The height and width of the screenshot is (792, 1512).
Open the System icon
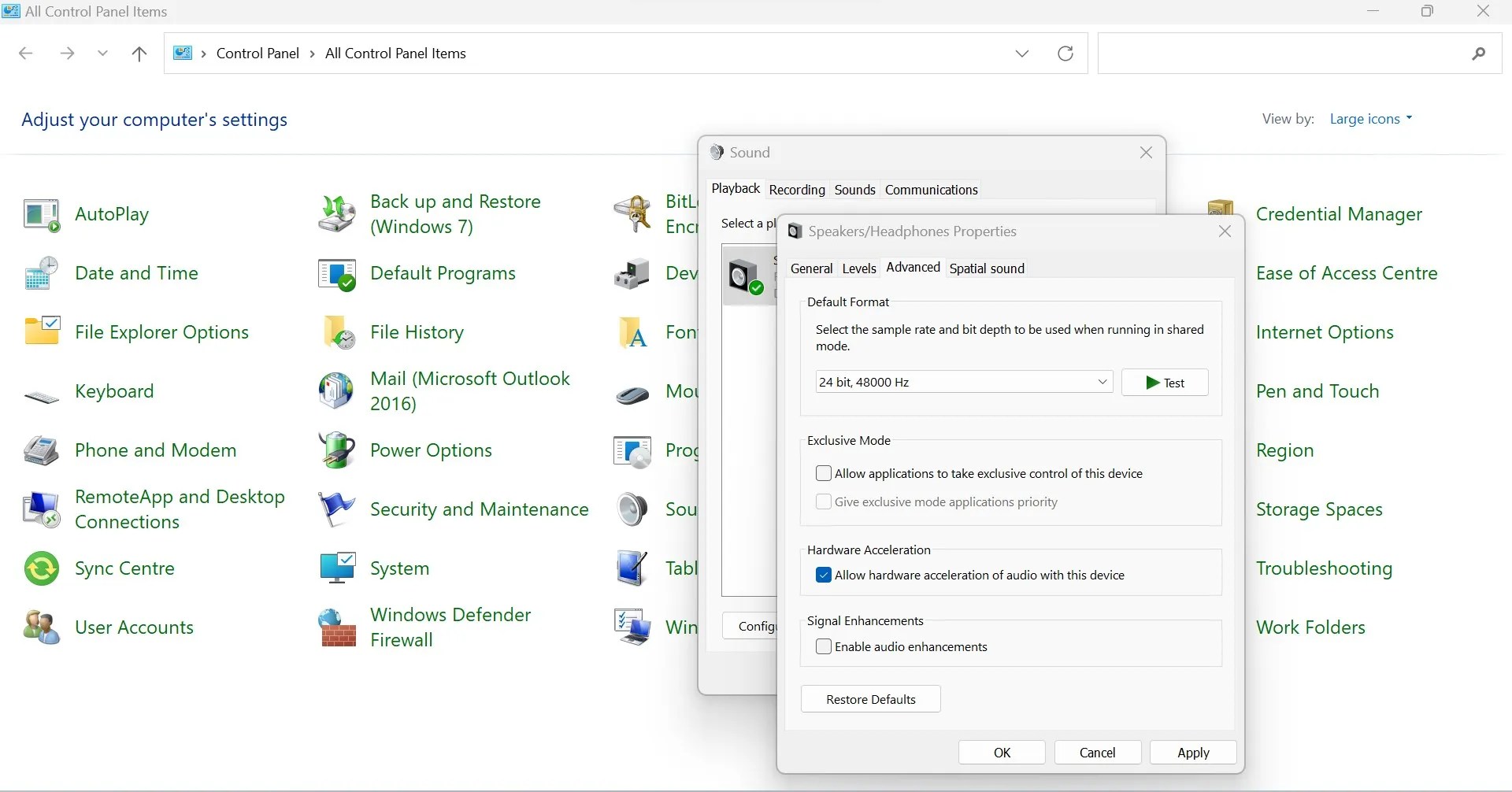[337, 568]
